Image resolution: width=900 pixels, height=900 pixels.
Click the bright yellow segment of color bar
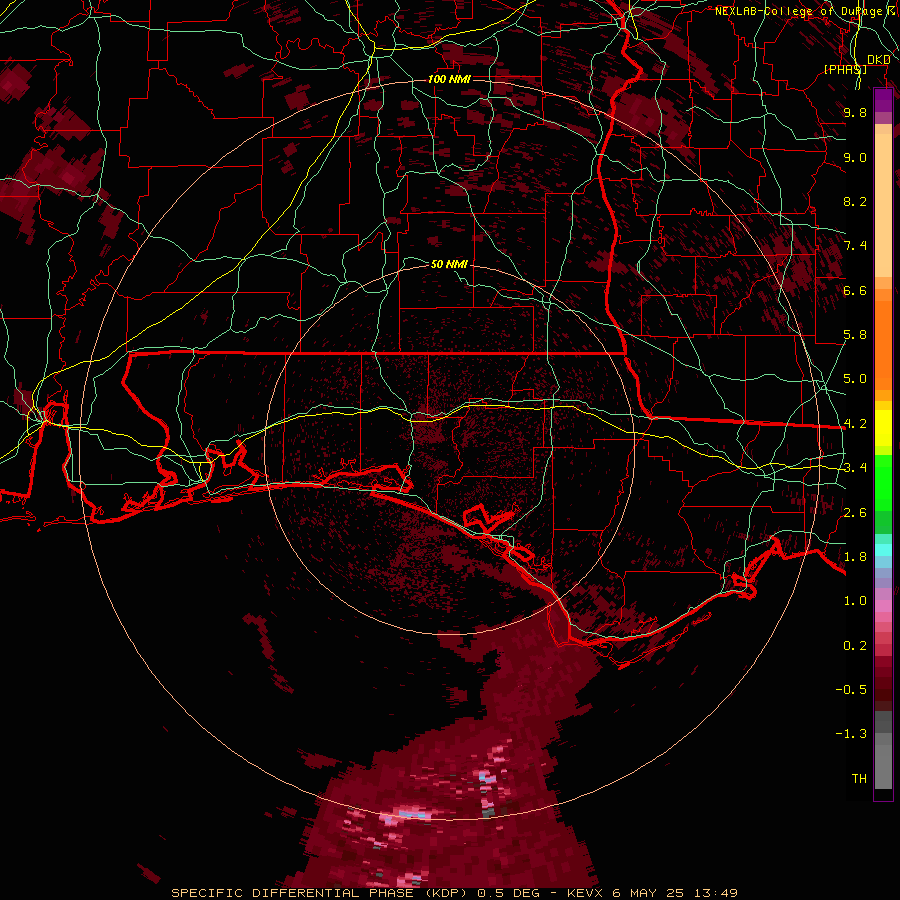(x=883, y=428)
